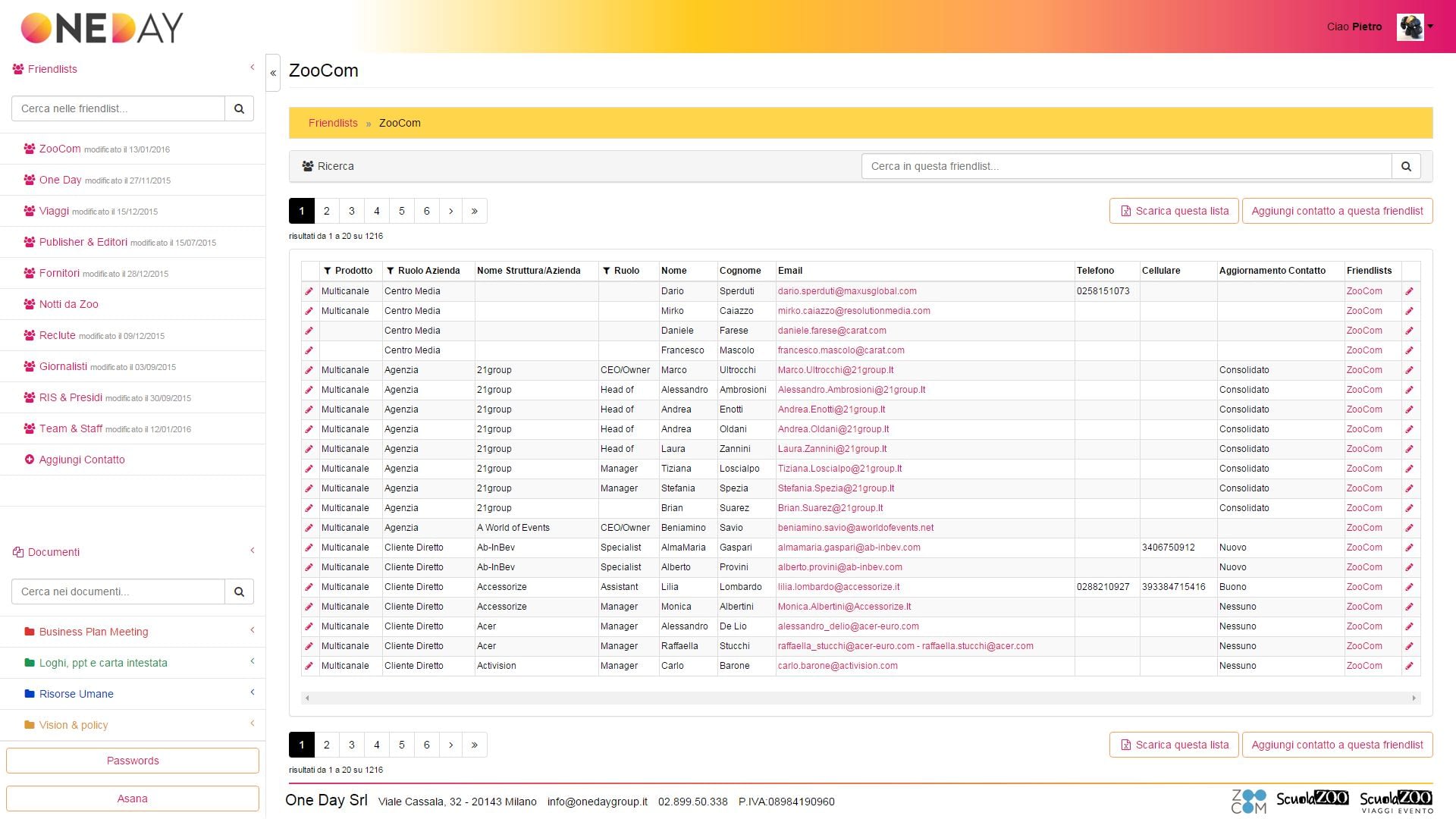Expand Loghi, ppt e carta intestata folder
This screenshot has height=819, width=1456.
tap(253, 661)
